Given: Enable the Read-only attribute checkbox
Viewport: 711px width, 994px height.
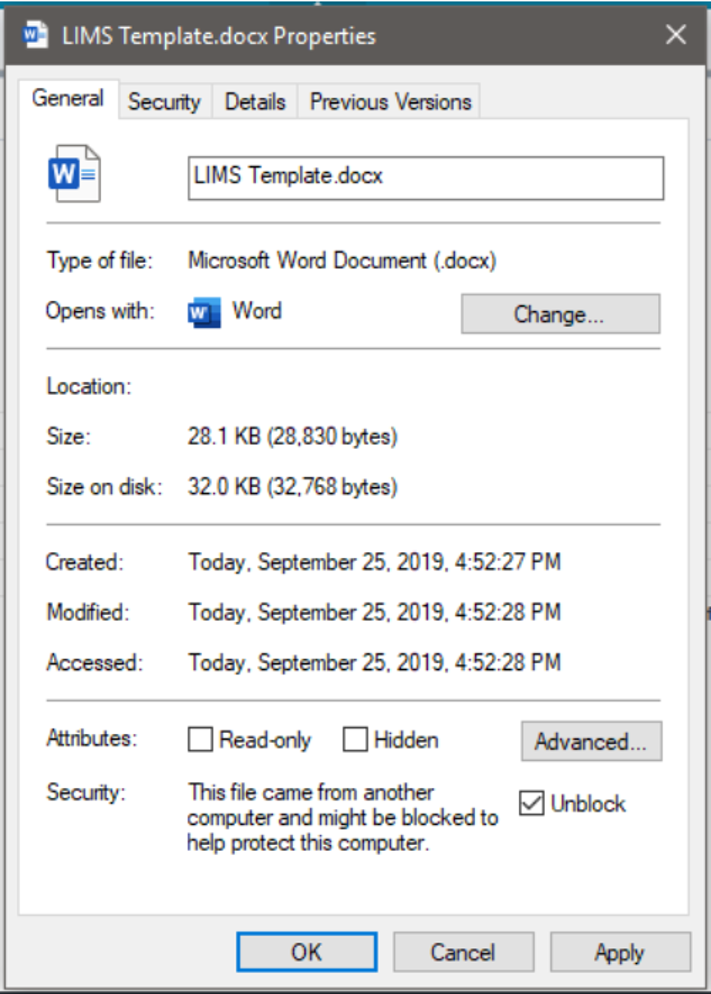Looking at the screenshot, I should click(x=200, y=739).
